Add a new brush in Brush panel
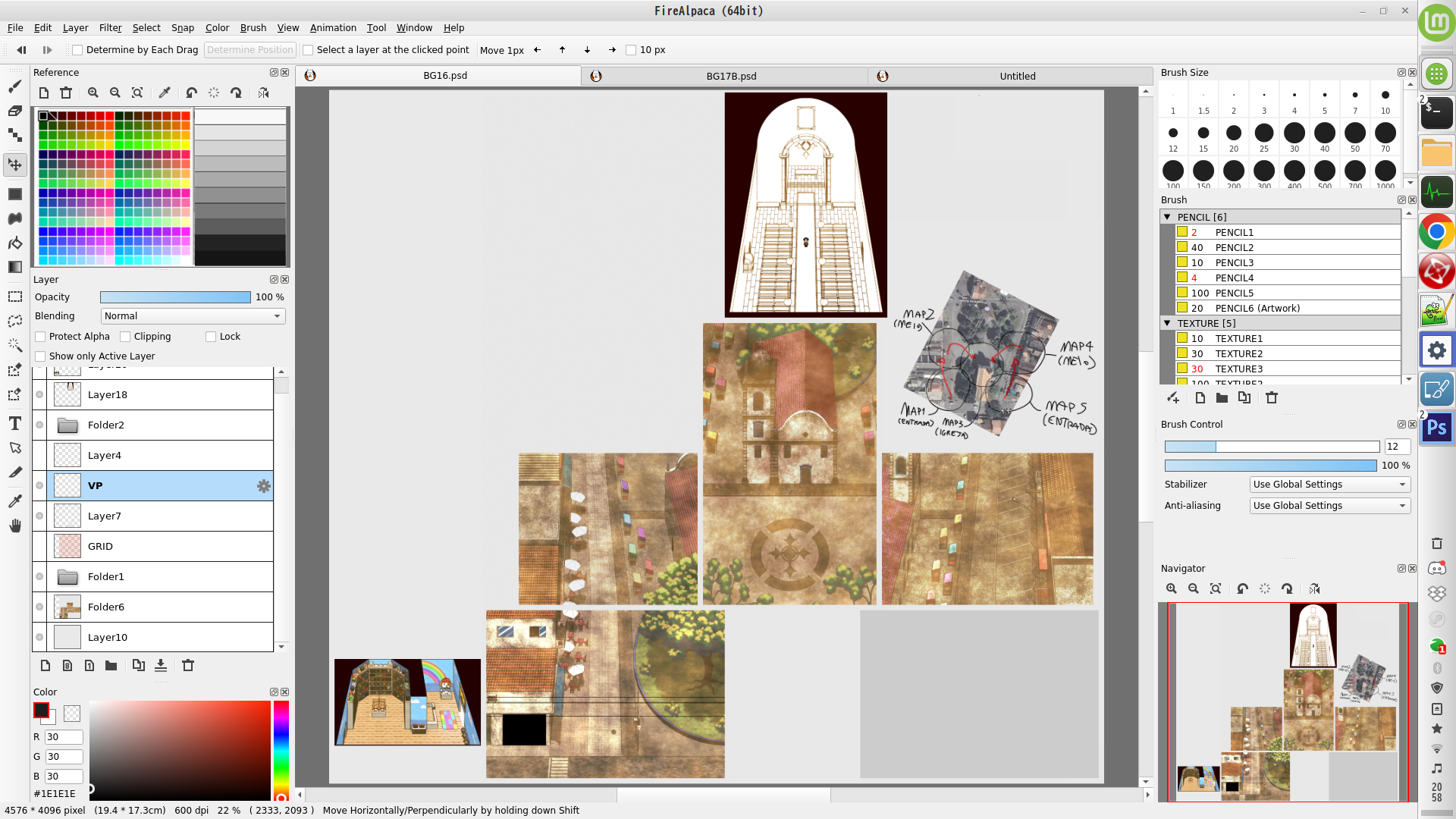Screen dimensions: 1456x819 [1200, 397]
